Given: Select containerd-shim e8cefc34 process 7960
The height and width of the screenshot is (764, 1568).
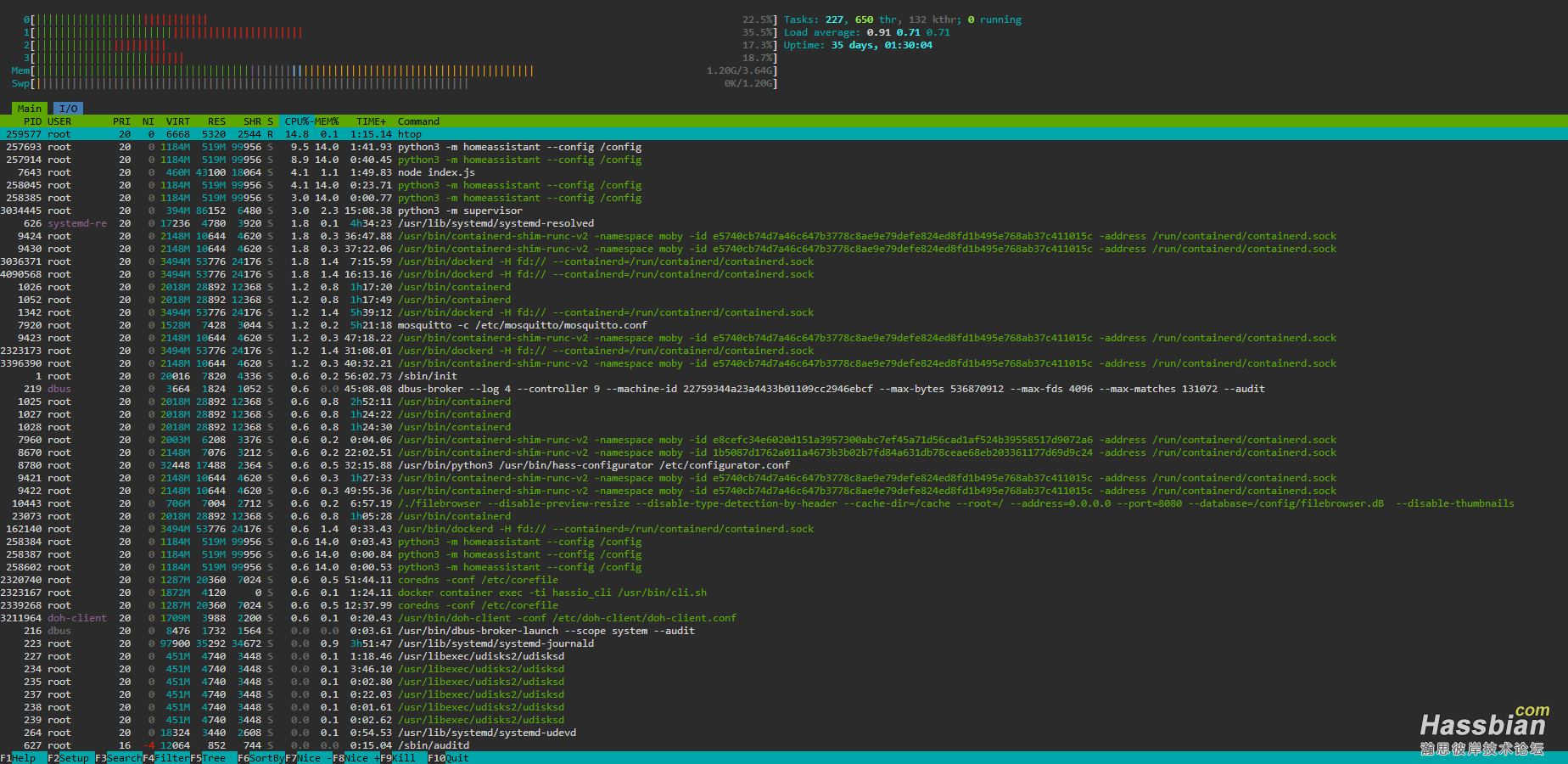Looking at the screenshot, I should tap(784, 440).
